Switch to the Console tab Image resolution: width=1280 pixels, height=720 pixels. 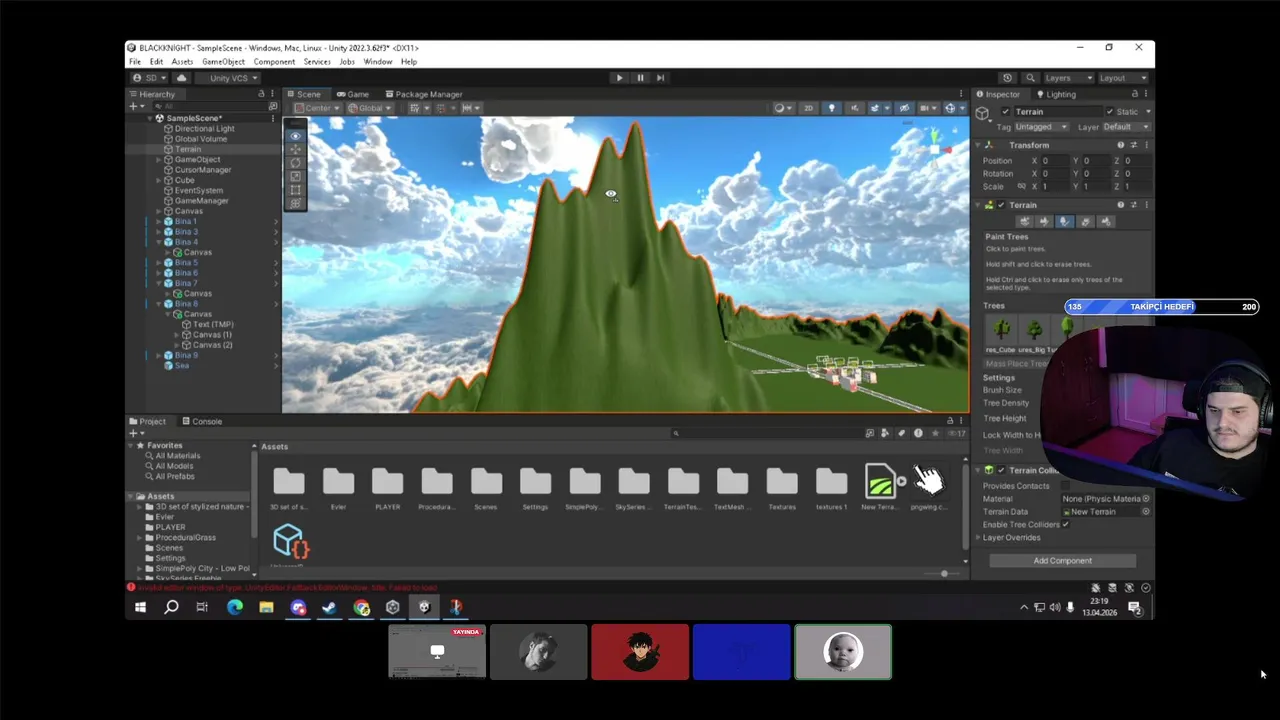click(x=202, y=421)
